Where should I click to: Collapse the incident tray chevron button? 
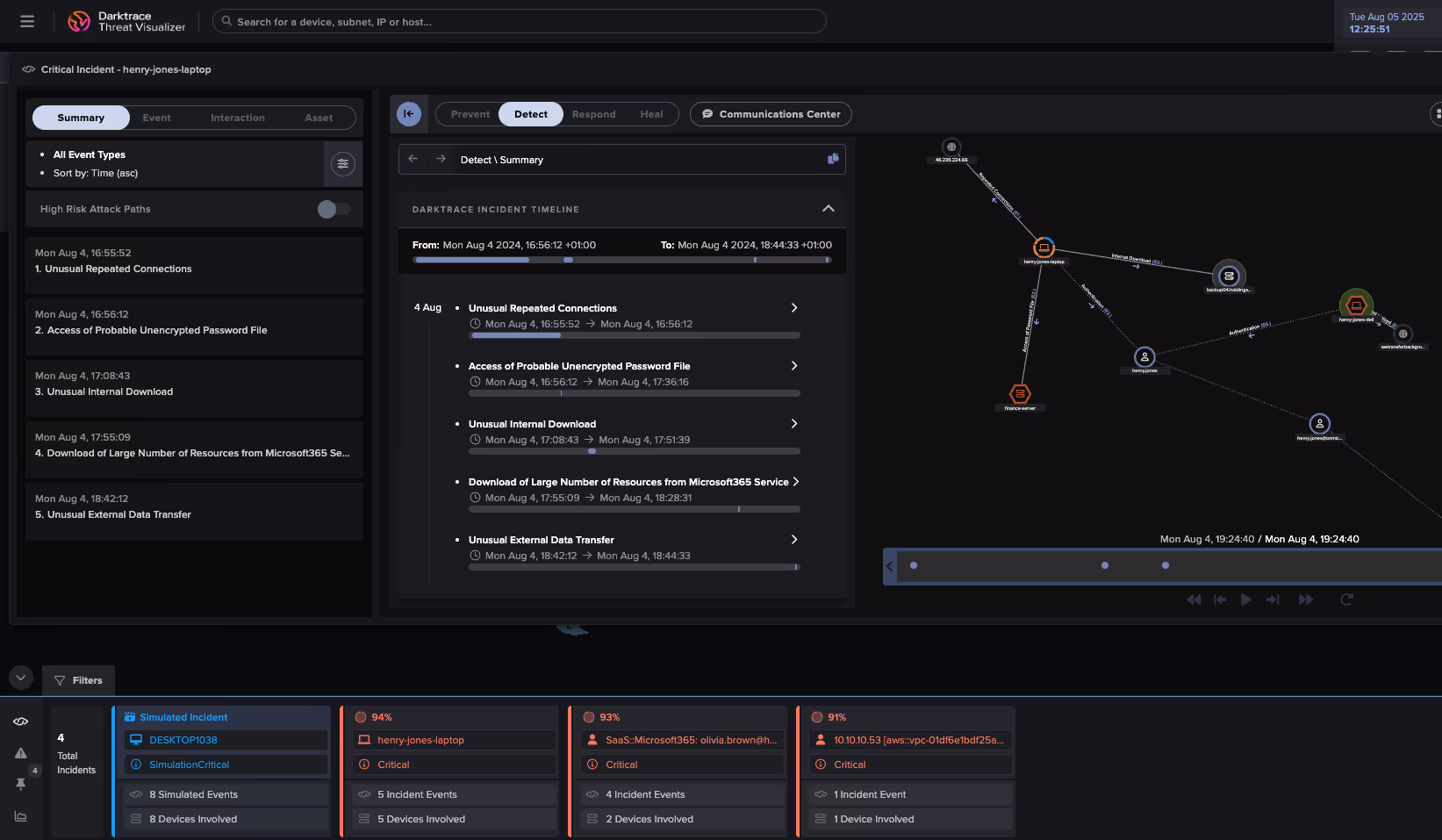(x=21, y=678)
